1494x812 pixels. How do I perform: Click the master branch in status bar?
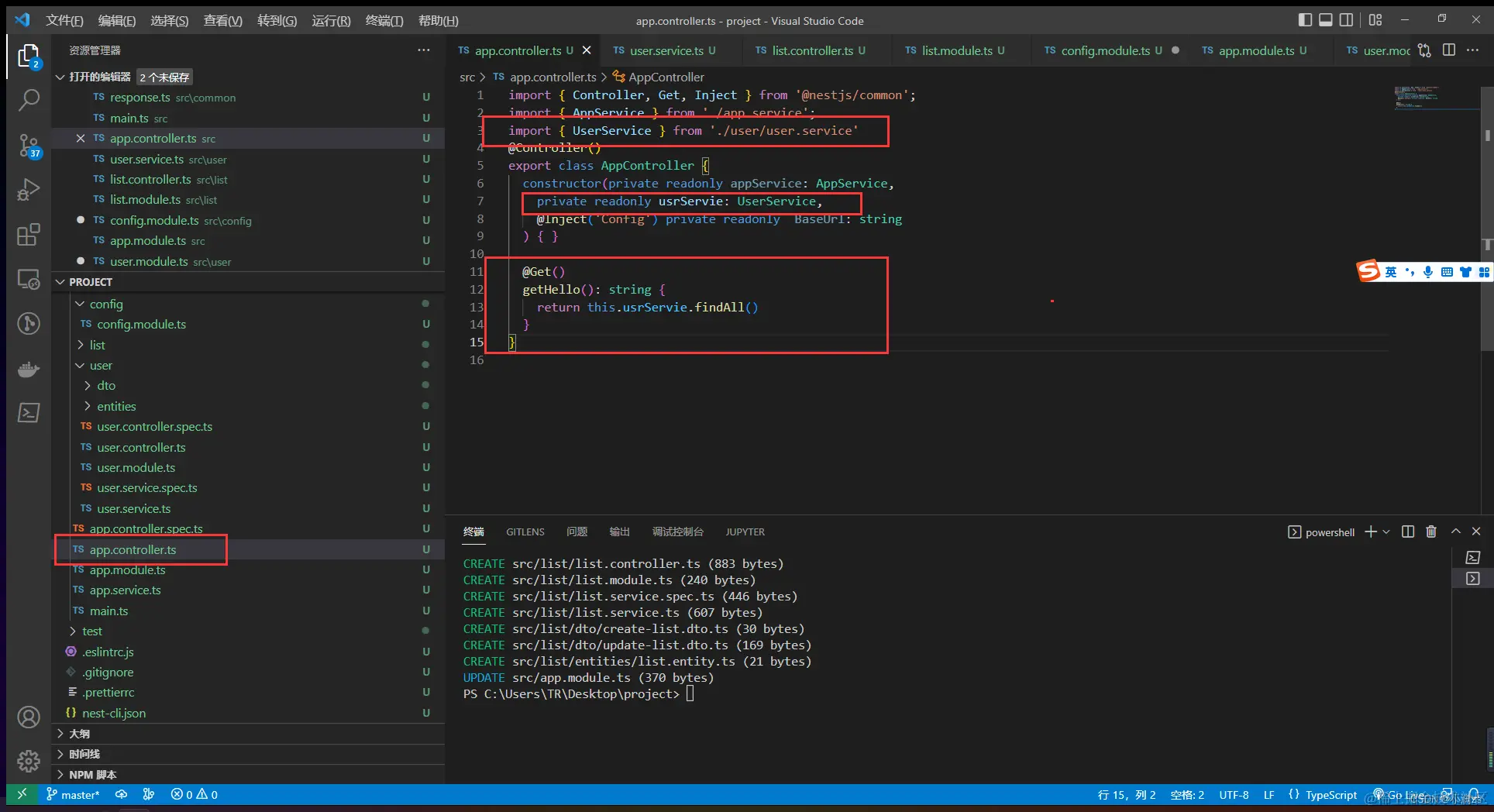click(x=73, y=794)
